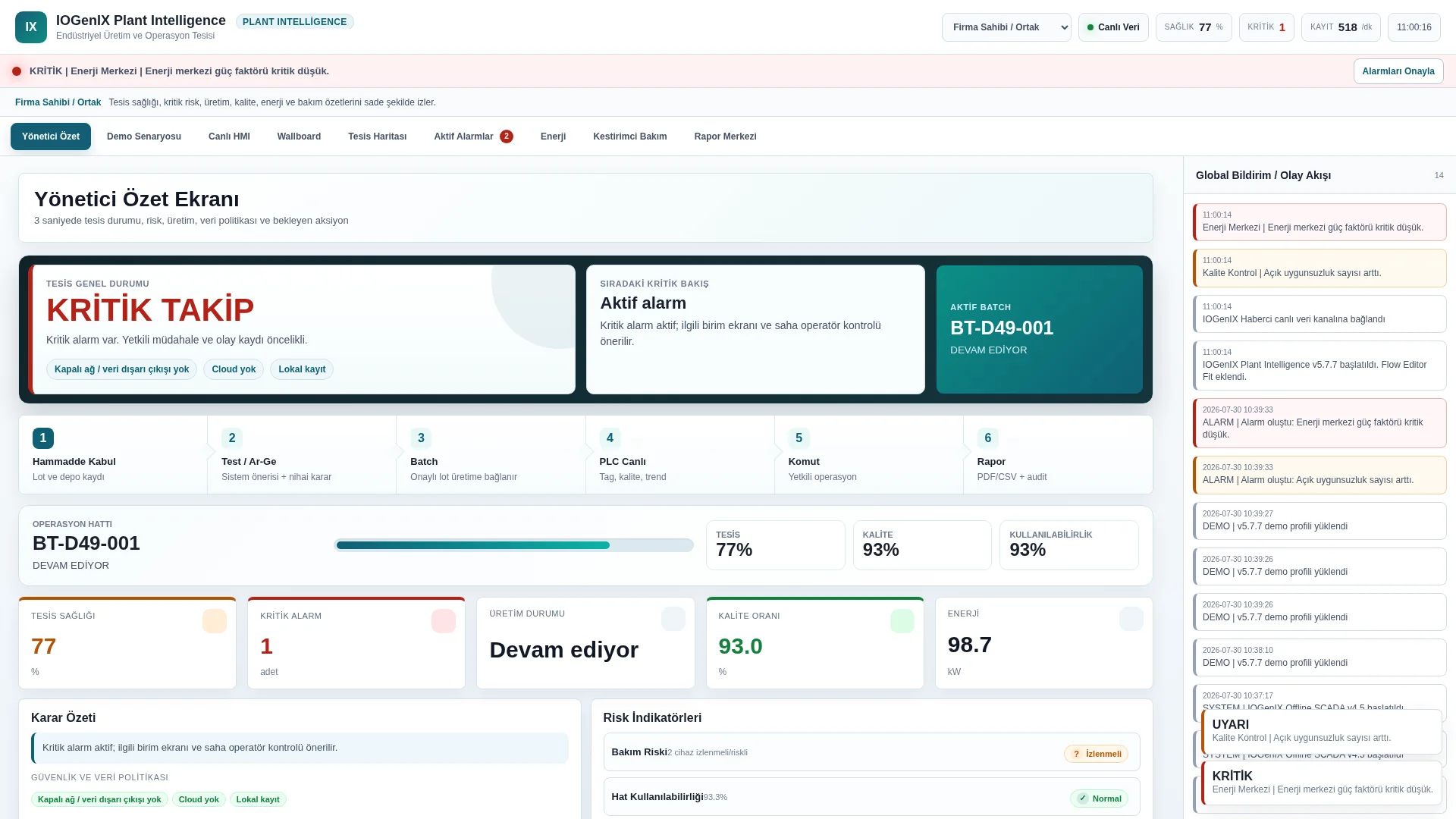Click the KULLANILABİLİRLİK 93% metric box
This screenshot has width=1456, height=819.
tap(1069, 545)
